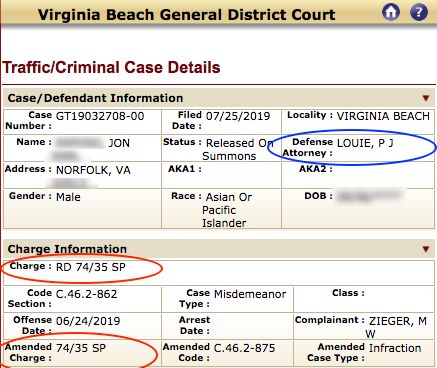The width and height of the screenshot is (437, 368).
Task: Click the Virginia Beach General District Court title
Action: [x=187, y=15]
